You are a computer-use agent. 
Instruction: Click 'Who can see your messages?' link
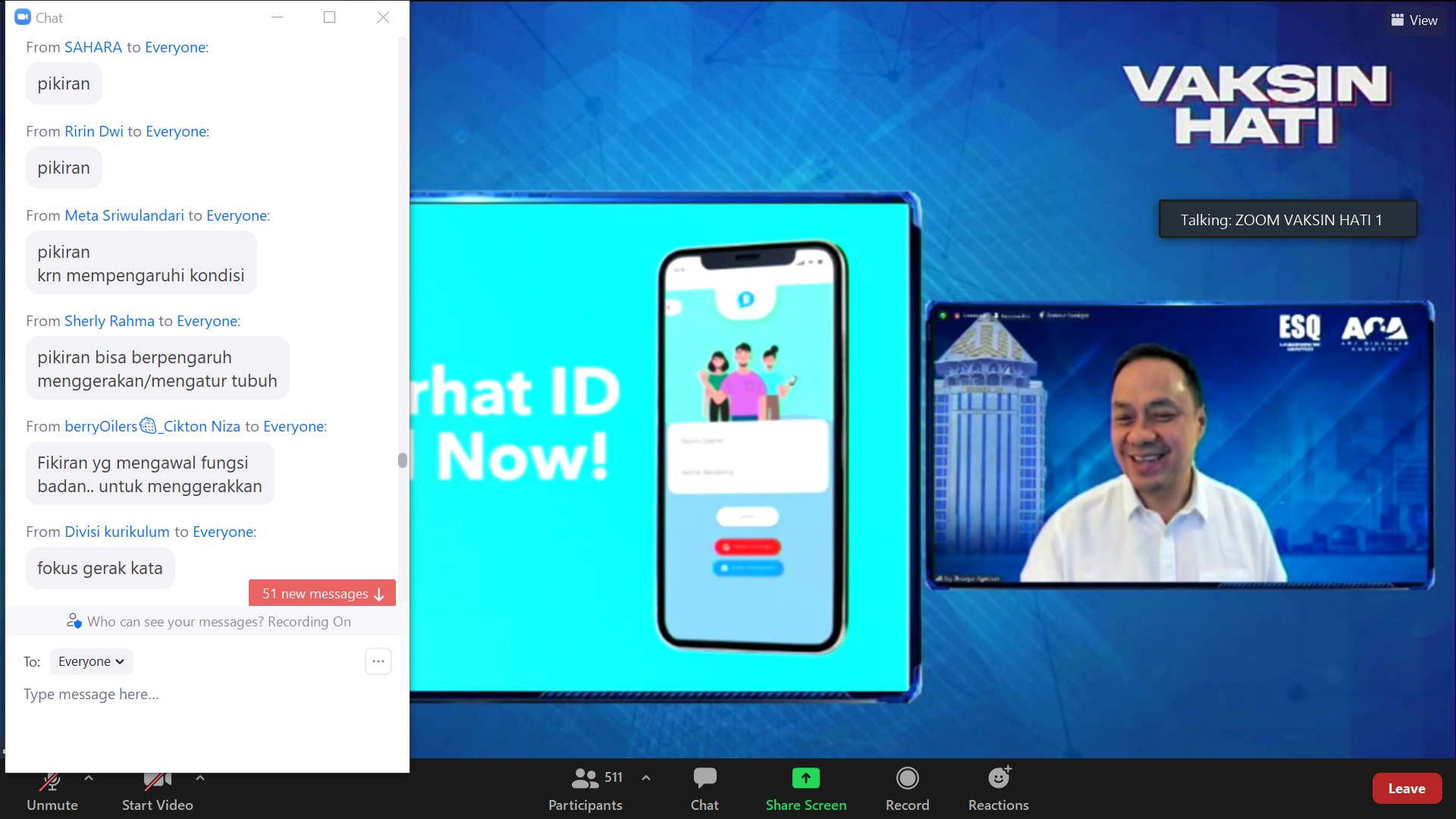click(176, 622)
